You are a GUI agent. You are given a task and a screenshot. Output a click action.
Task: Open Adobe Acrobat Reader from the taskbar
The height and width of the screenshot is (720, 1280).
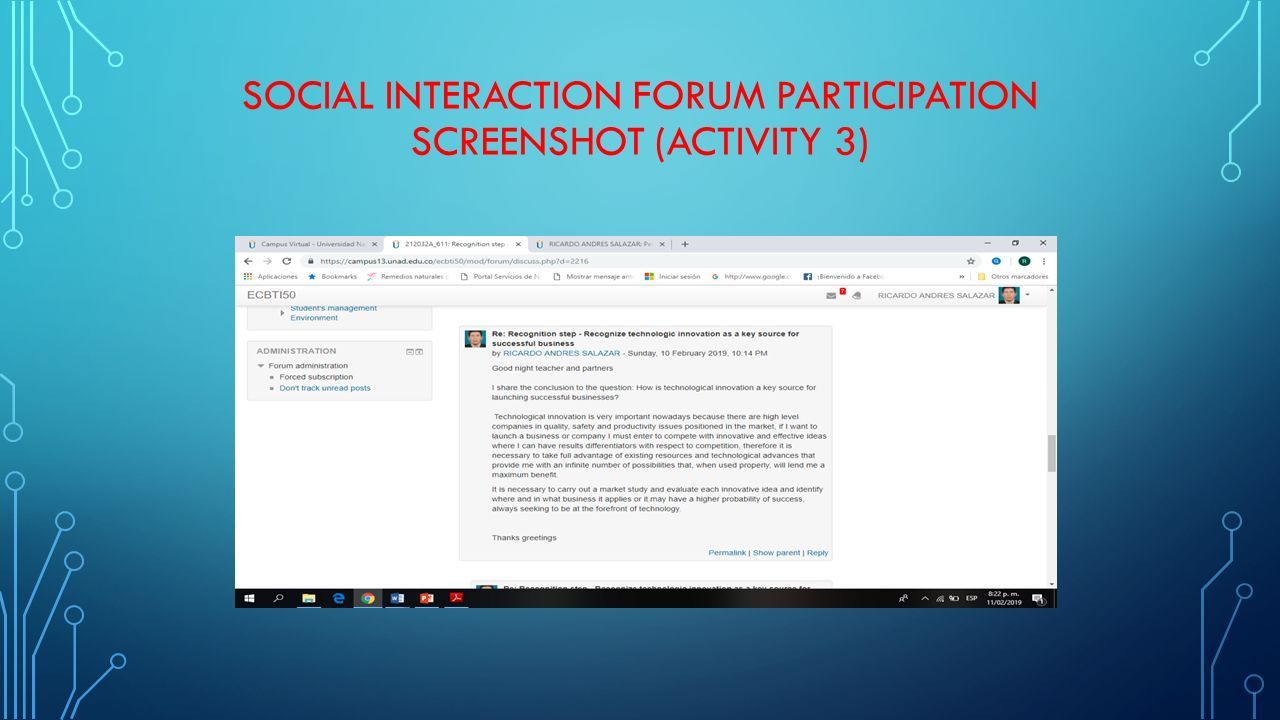455,599
